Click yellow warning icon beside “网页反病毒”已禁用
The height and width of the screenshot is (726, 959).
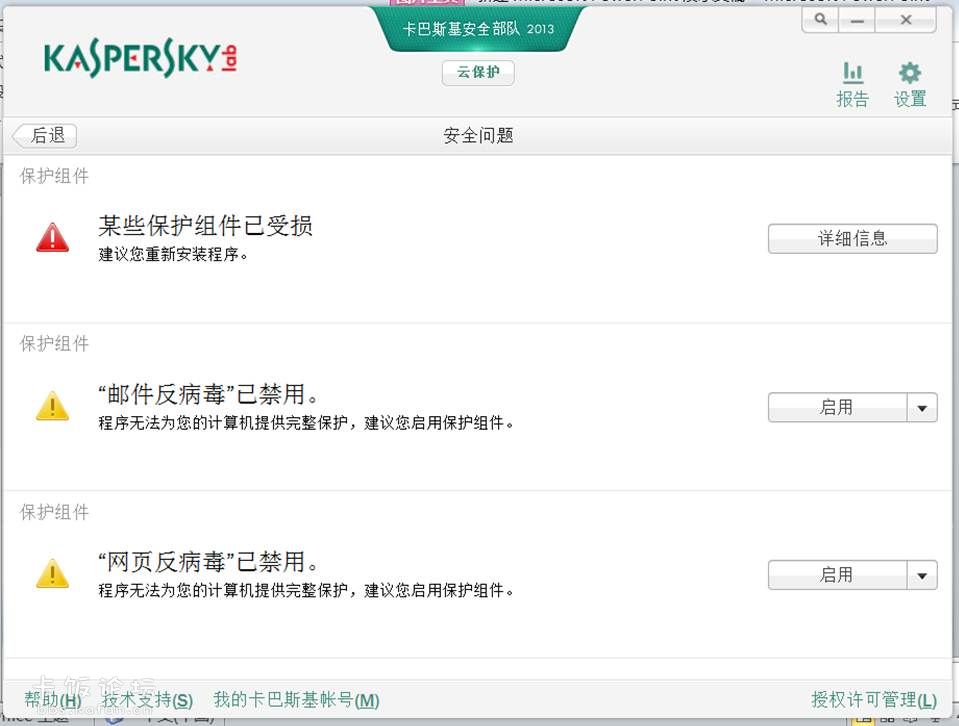point(53,573)
